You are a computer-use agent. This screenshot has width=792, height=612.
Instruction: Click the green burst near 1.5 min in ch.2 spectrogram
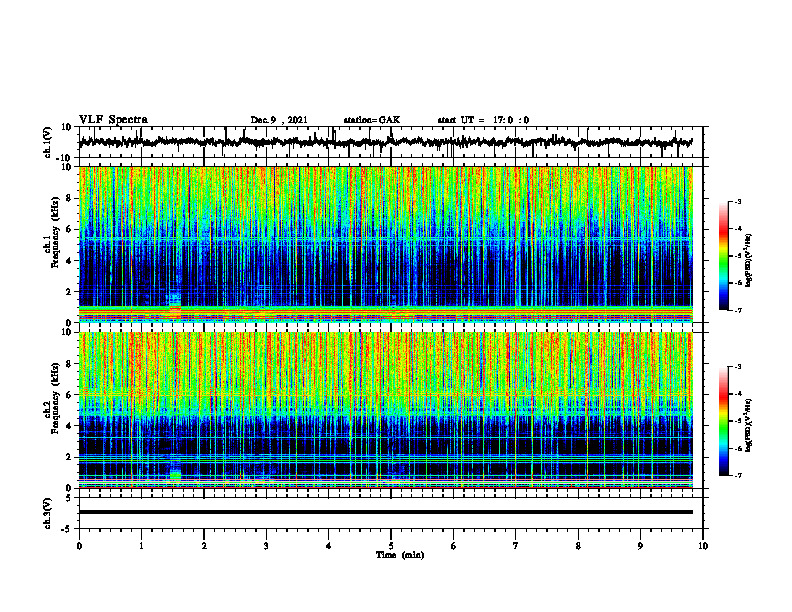click(175, 475)
